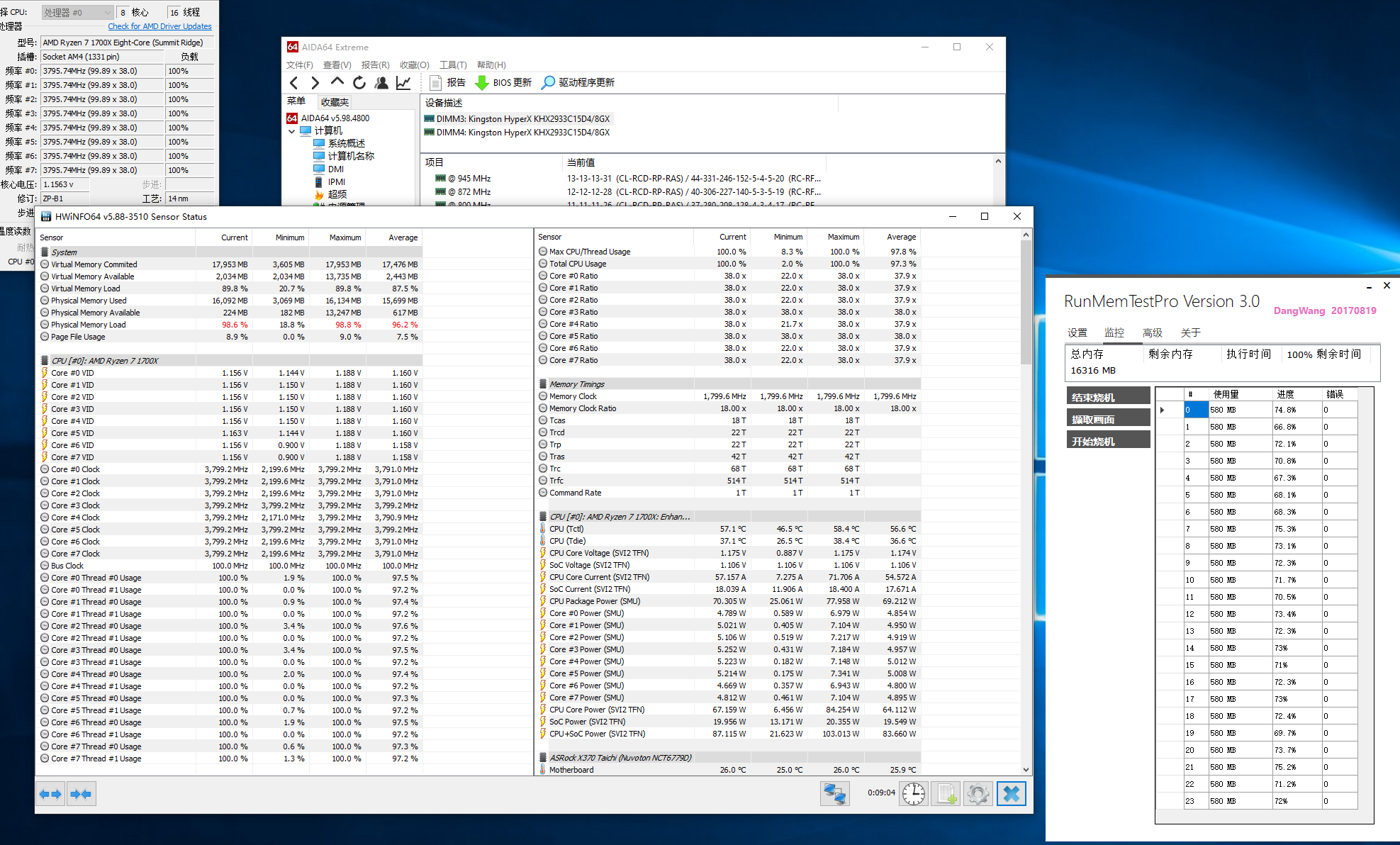Screen dimensions: 1400x845
Task: Open RunMemTestPro 高级 tab
Action: point(1153,333)
